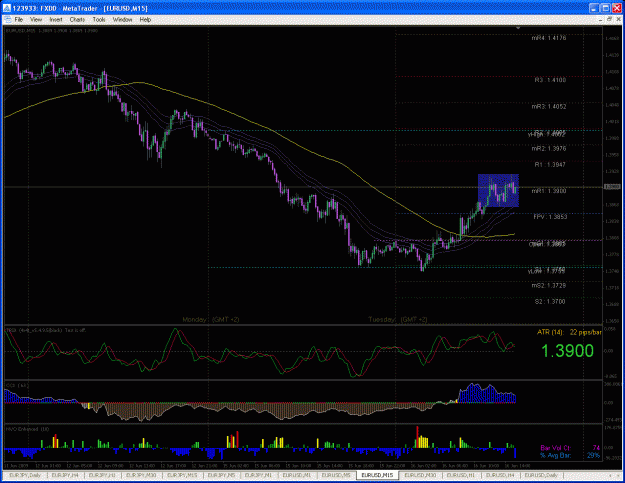Image resolution: width=625 pixels, height=483 pixels.
Task: Restore down the inner chart window
Action: pyautogui.click(x=609, y=20)
